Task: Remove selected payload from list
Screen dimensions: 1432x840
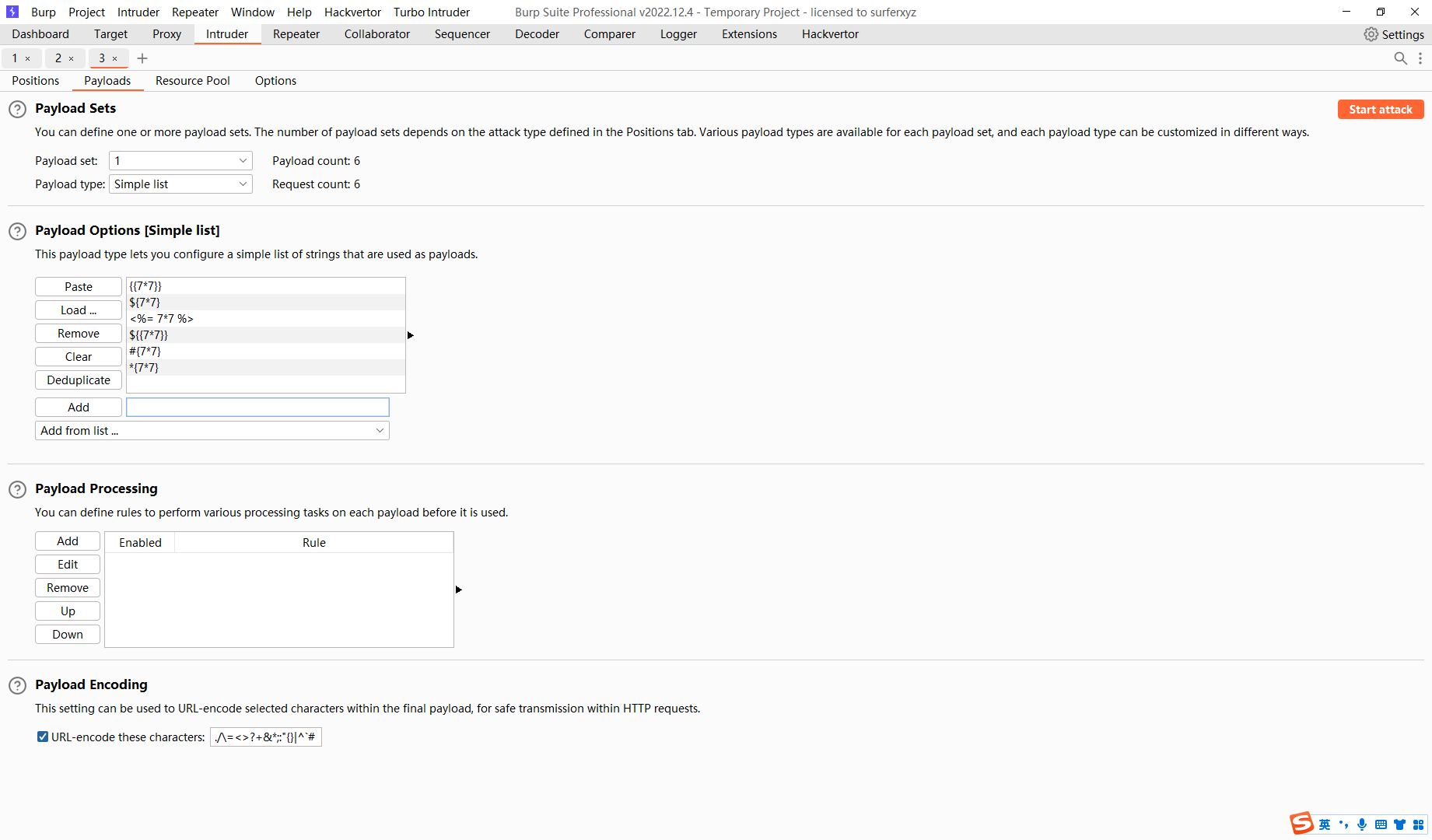Action: [79, 334]
